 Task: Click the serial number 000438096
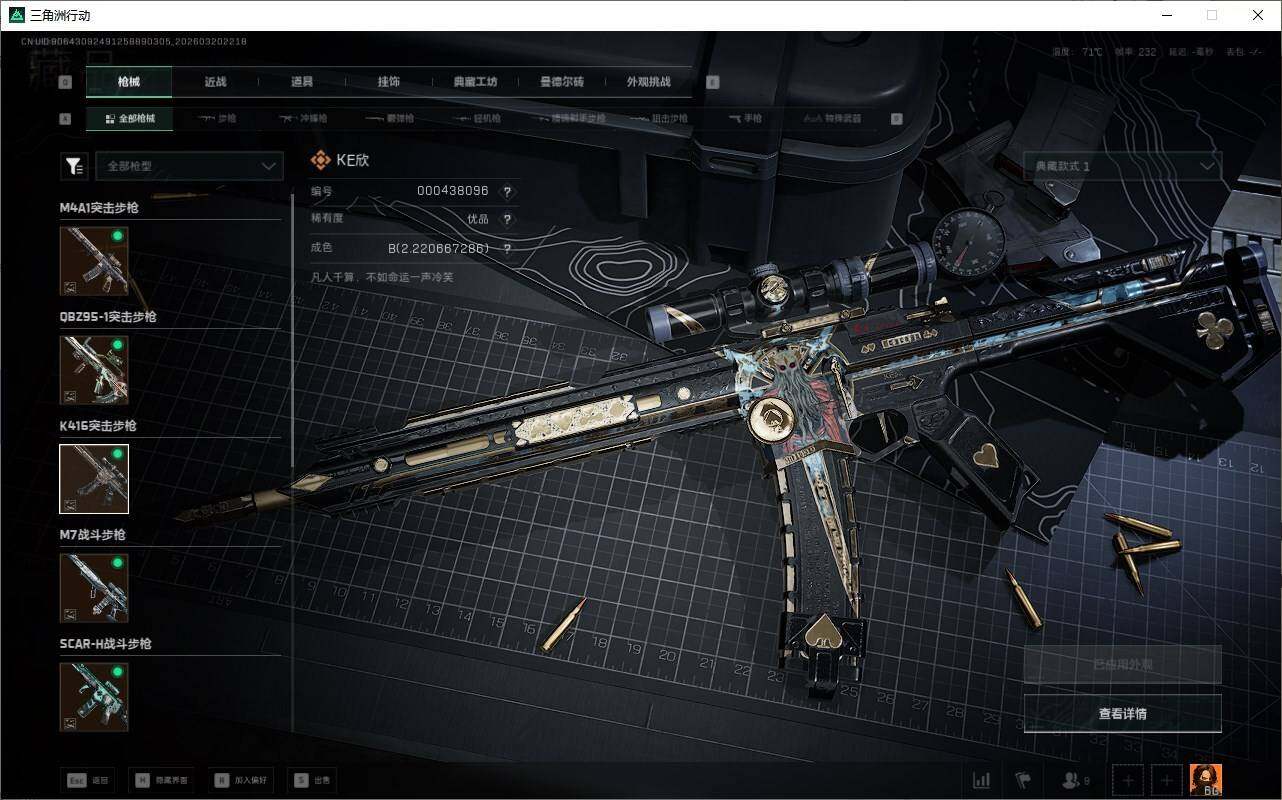coord(452,191)
